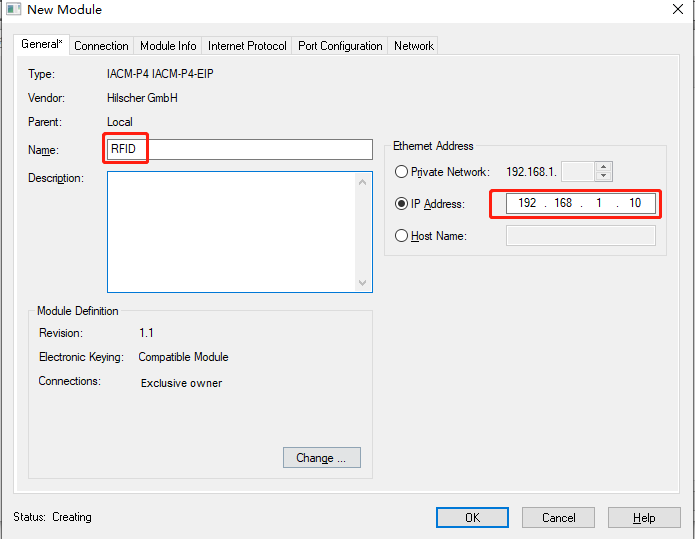Image resolution: width=695 pixels, height=539 pixels.
Task: Select the IP Address radio option
Action: pos(402,204)
